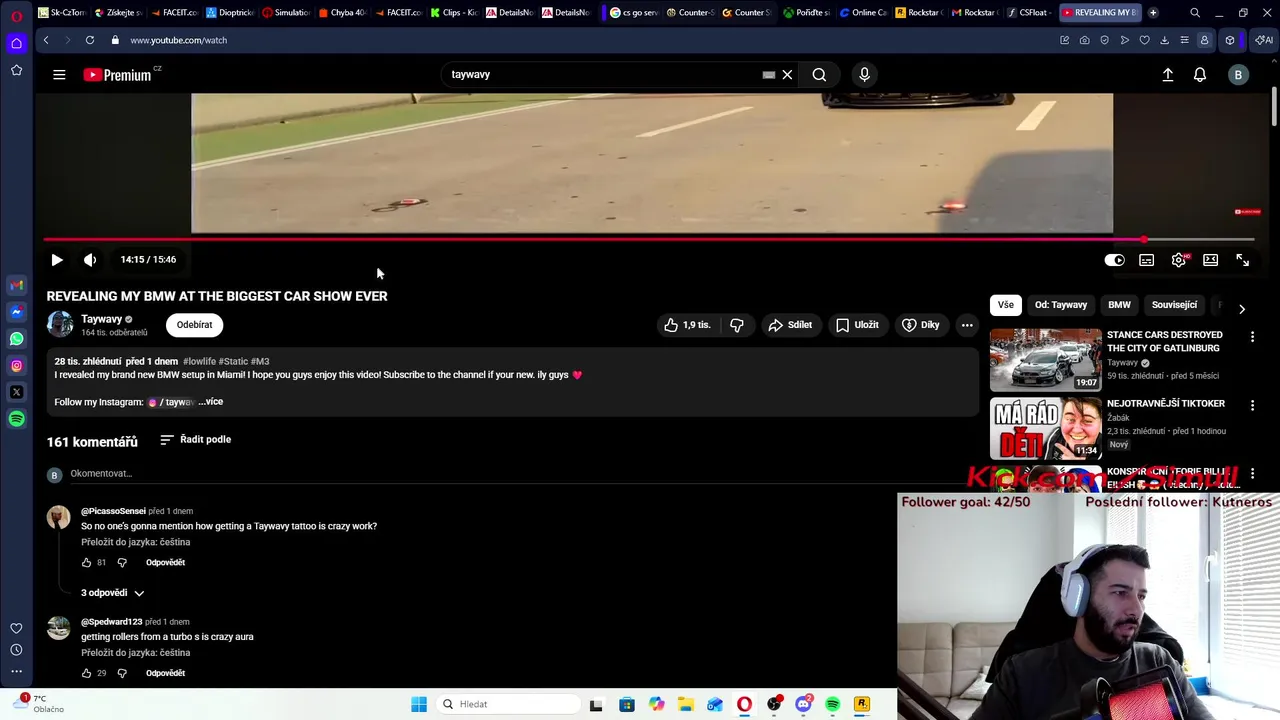Viewport: 1280px width, 720px height.
Task: Like the @PicassoSensei comment
Action: tap(87, 563)
